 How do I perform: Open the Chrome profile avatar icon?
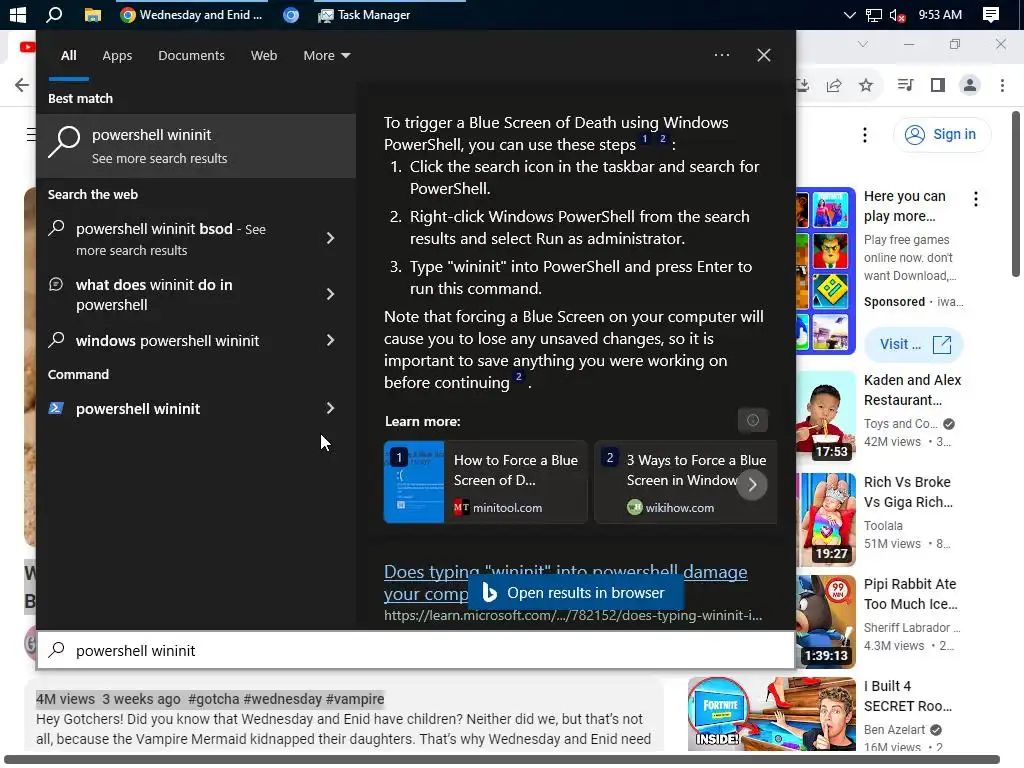pyautogui.click(x=970, y=85)
